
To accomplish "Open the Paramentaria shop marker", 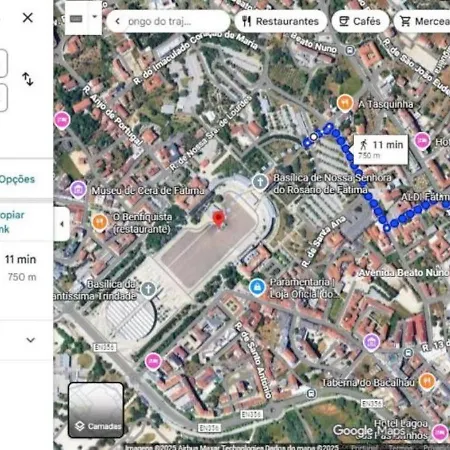I will coord(257,287).
